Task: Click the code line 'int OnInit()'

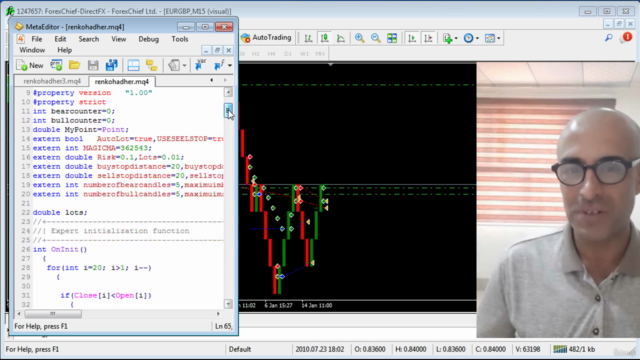Action: (x=60, y=249)
